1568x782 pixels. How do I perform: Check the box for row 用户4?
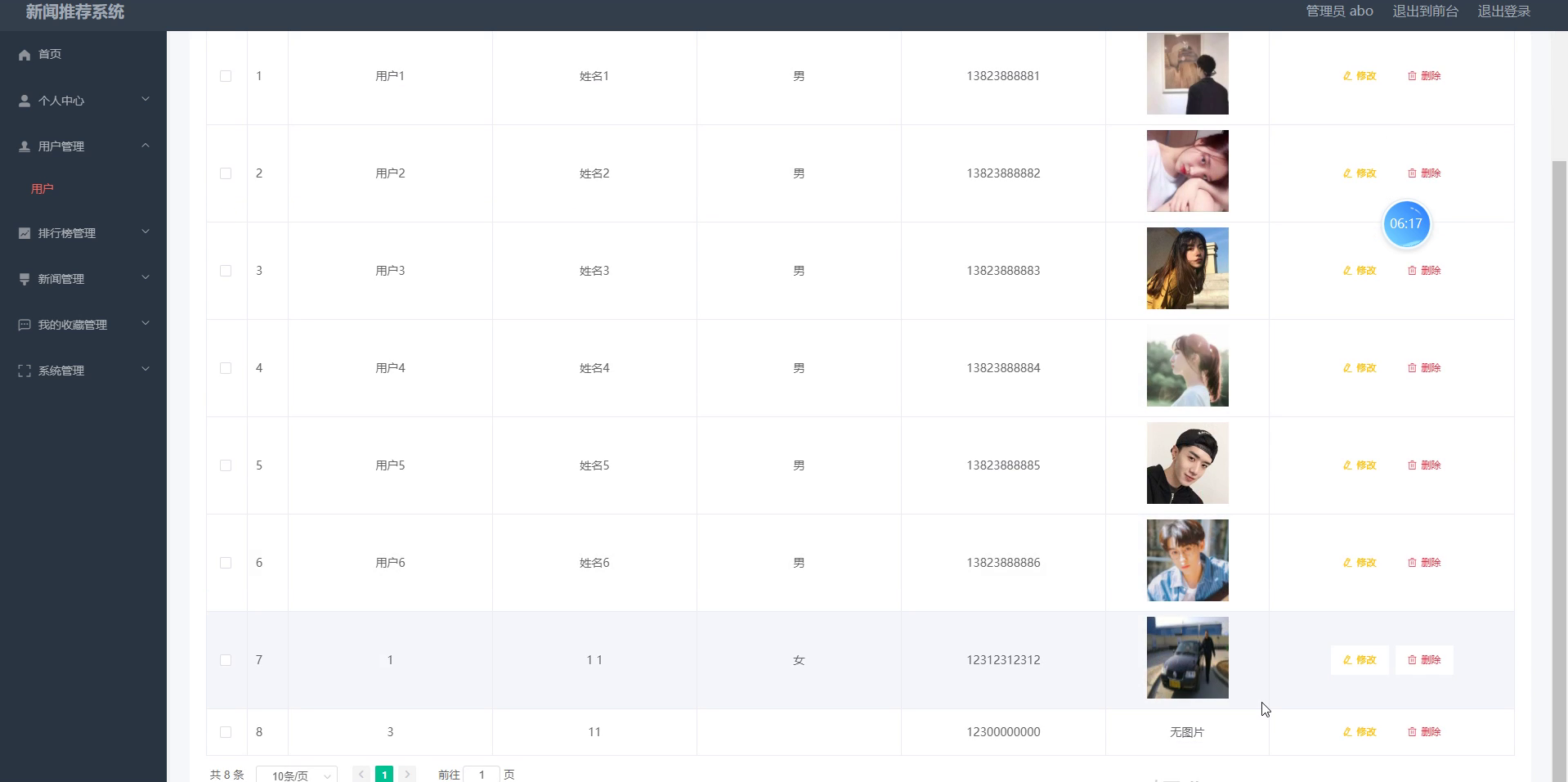pyautogui.click(x=226, y=368)
